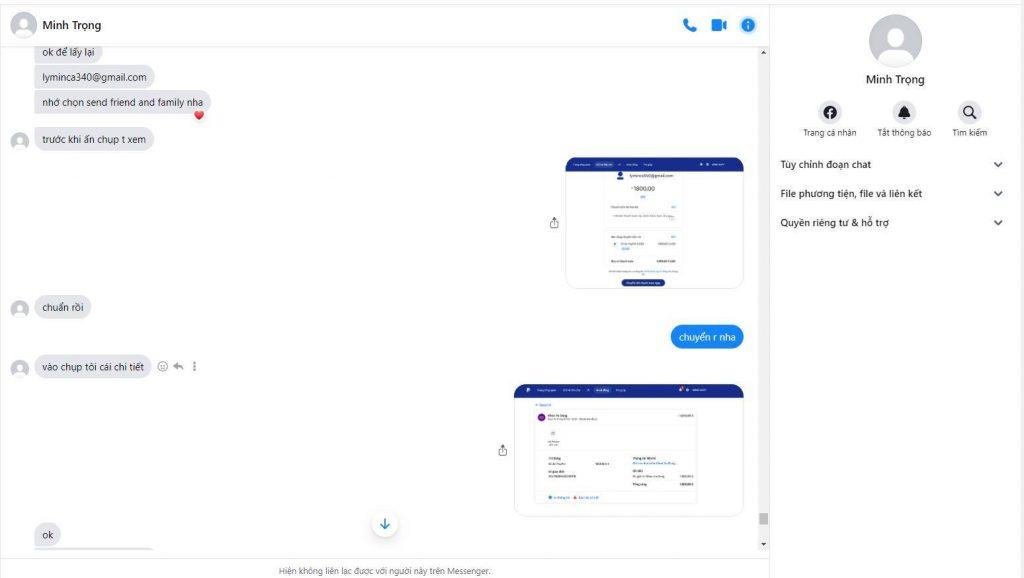Toggle the conversation info panel icon
The height and width of the screenshot is (578, 1024).
[748, 25]
